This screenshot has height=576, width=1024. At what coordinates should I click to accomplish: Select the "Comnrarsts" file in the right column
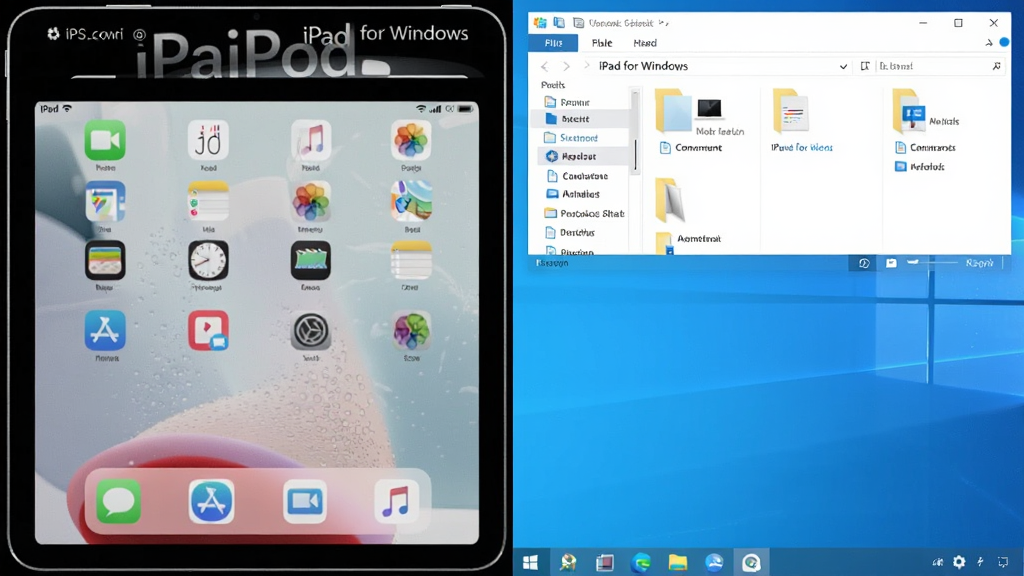pos(925,148)
